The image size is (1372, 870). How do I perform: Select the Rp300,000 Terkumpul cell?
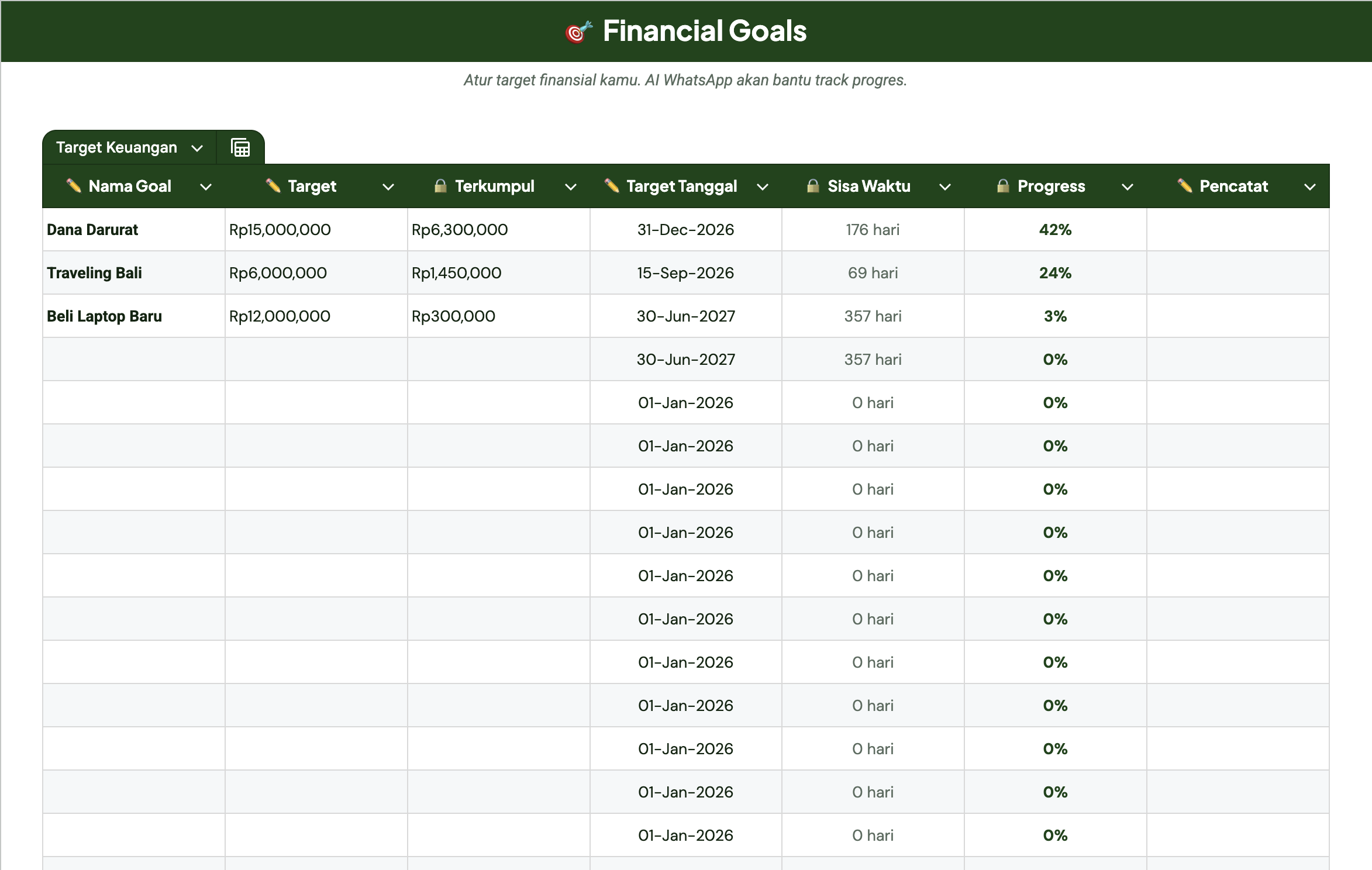pos(499,316)
